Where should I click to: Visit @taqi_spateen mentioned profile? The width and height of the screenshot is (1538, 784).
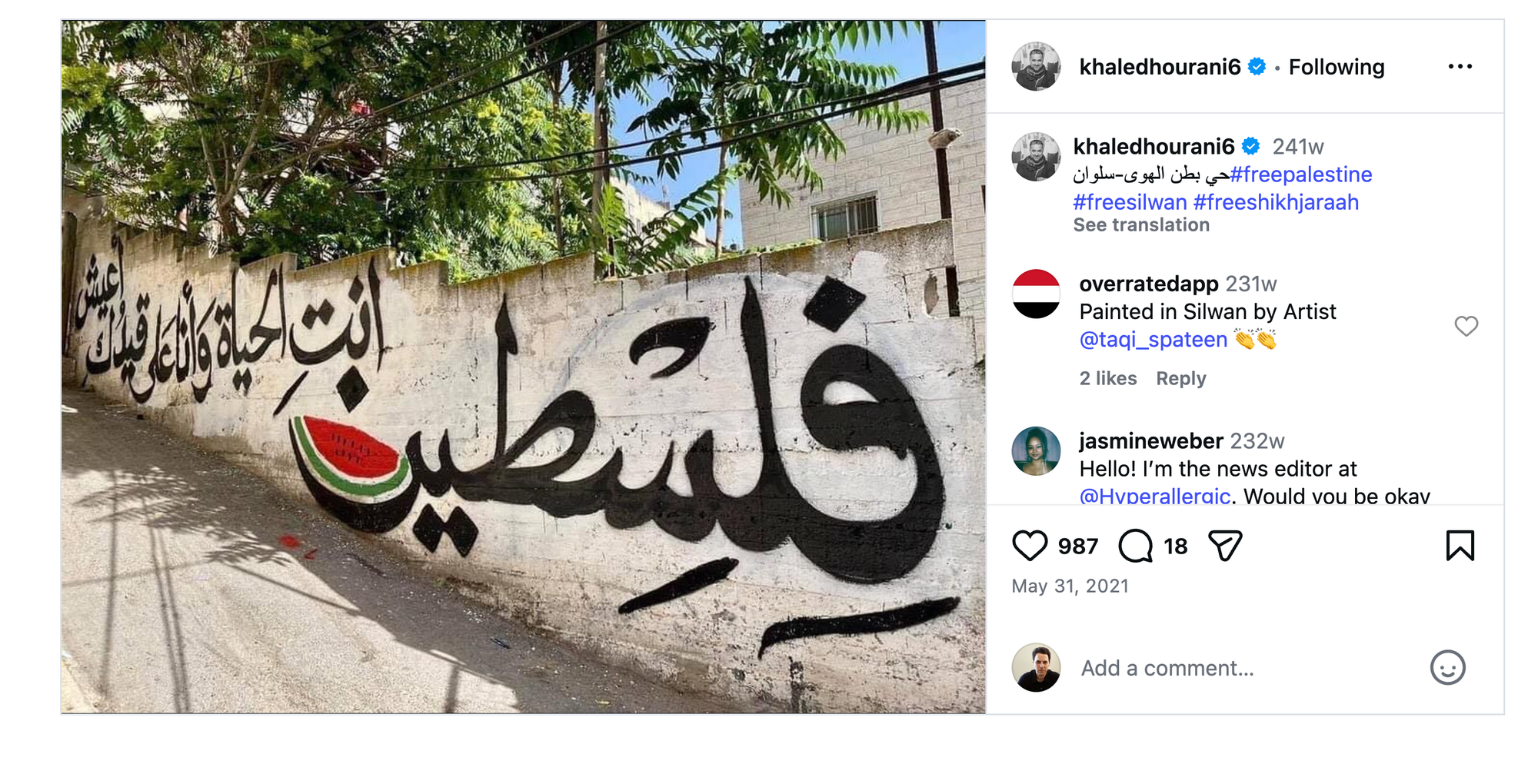click(1153, 340)
